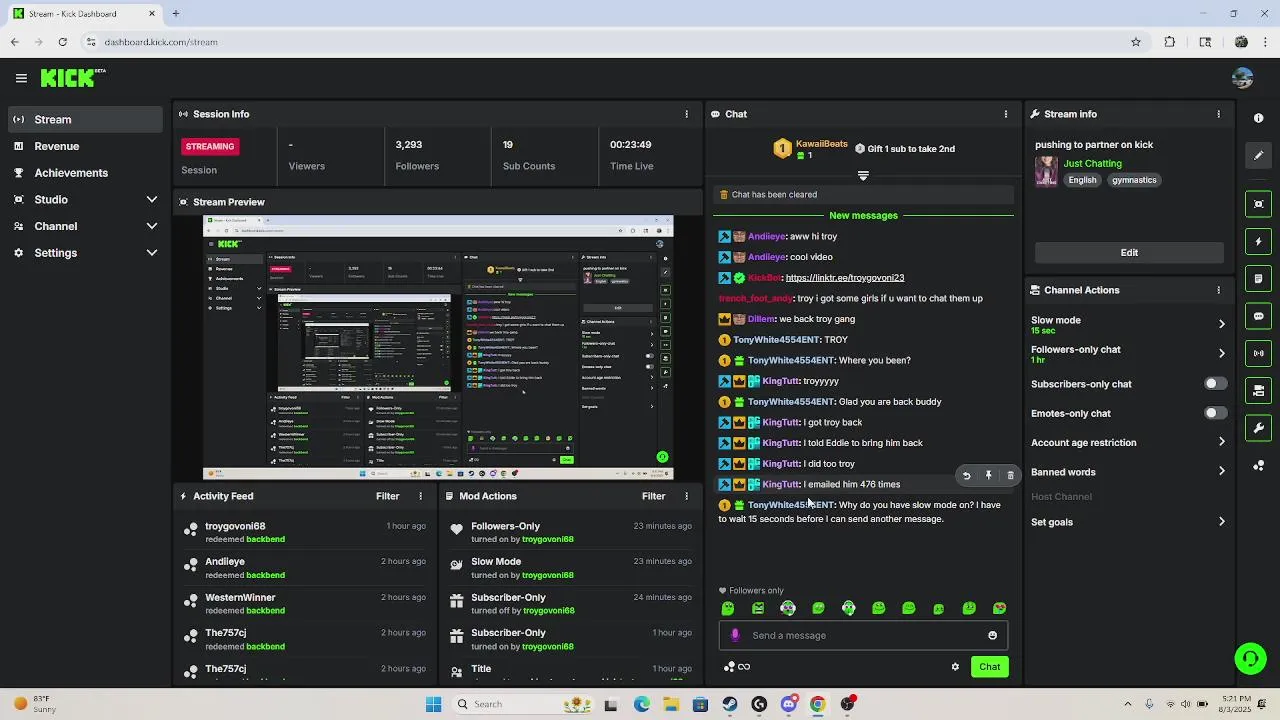
Task: Open Channel Actions three-dot menu
Action: click(1218, 290)
